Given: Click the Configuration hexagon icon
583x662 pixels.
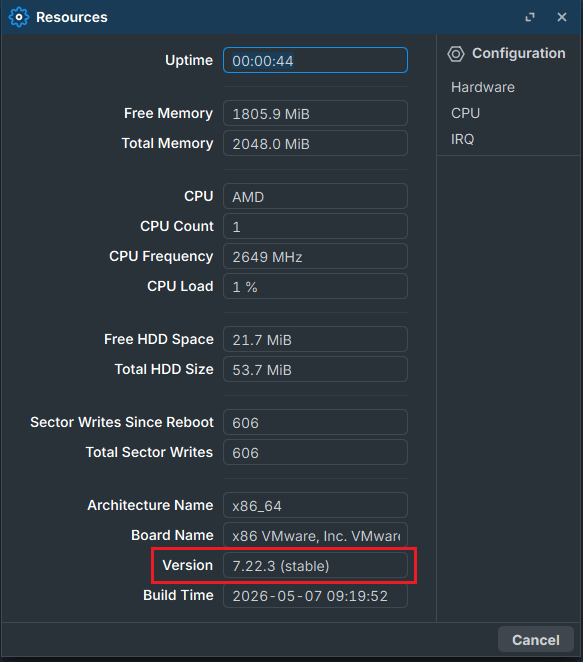Looking at the screenshot, I should click(456, 54).
